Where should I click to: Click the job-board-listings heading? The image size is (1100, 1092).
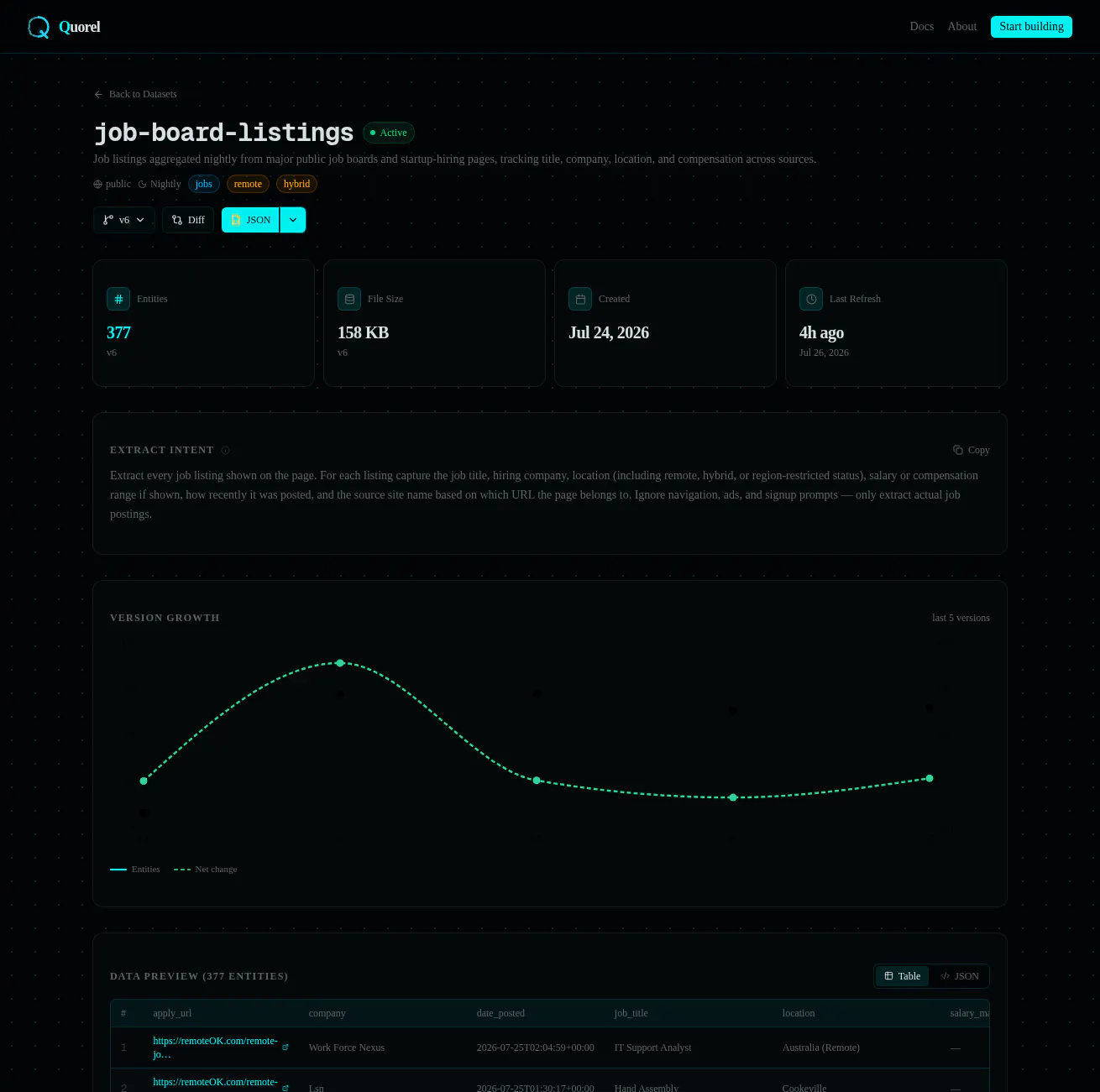[223, 133]
